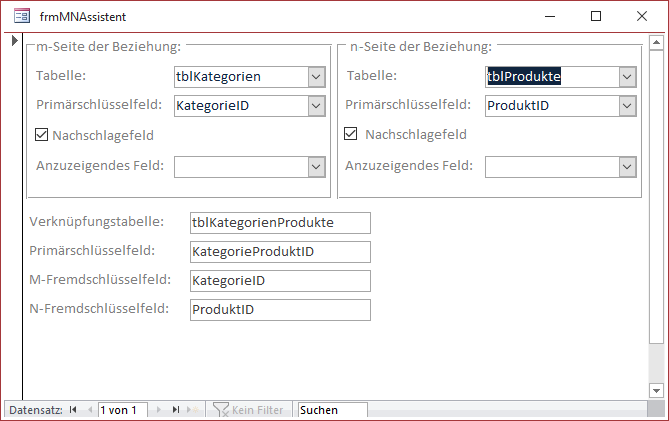Expand the n-Seite Anzuzeigendes Feld dropdown

[627, 167]
